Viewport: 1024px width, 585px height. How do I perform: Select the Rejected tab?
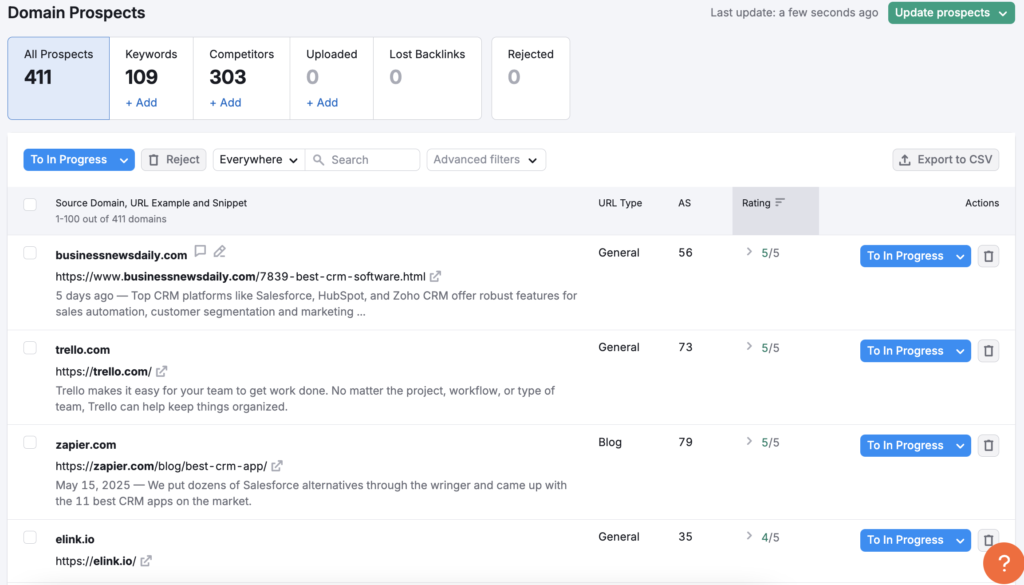(x=530, y=78)
